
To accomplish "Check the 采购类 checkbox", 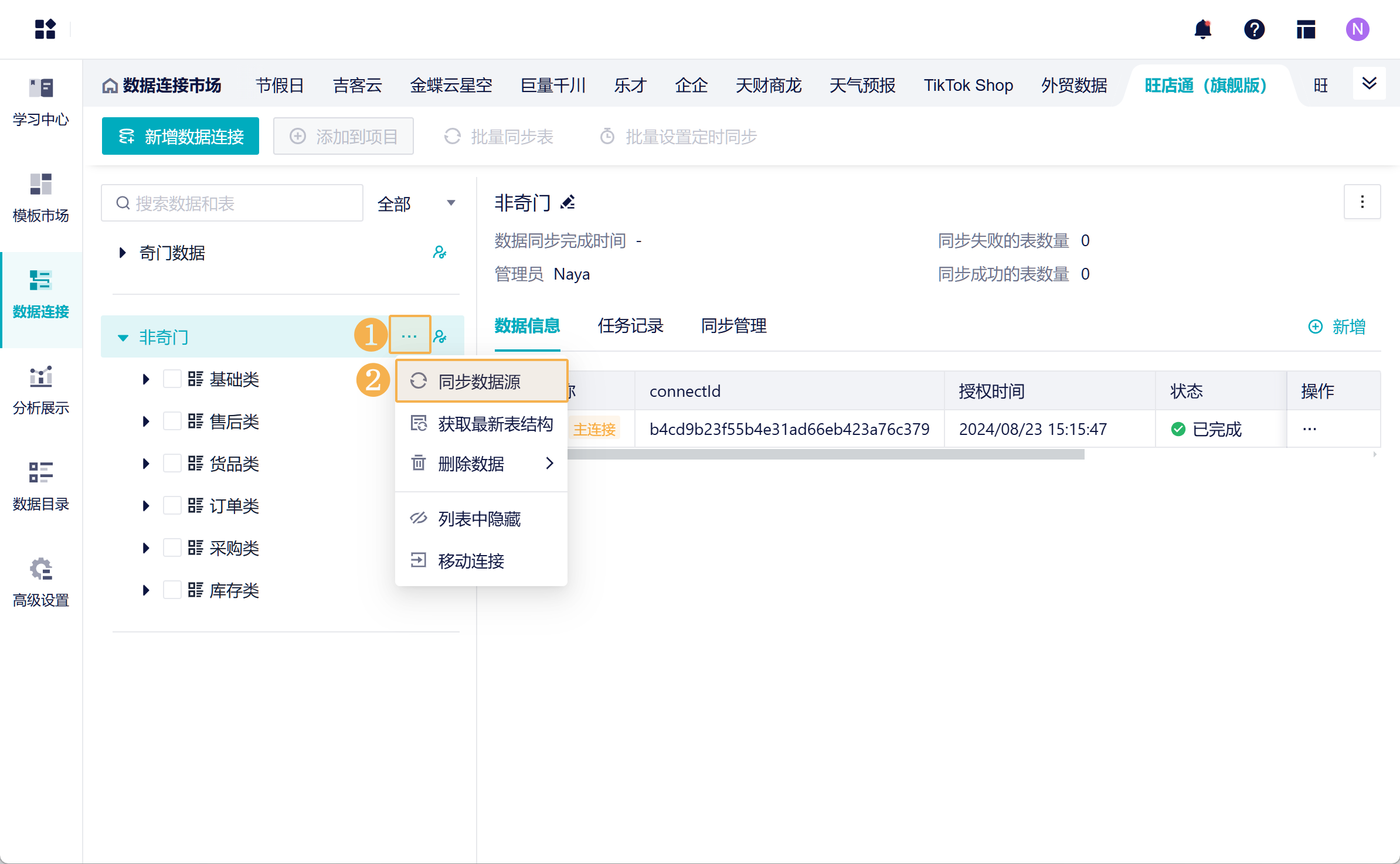I will point(172,547).
